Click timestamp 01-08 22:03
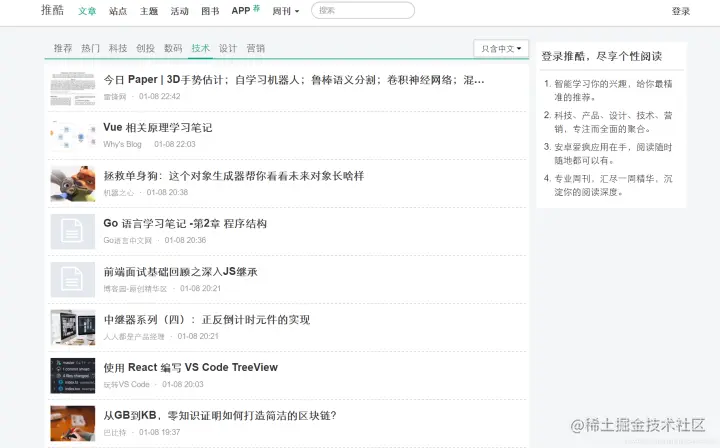720x448 pixels. (x=174, y=144)
